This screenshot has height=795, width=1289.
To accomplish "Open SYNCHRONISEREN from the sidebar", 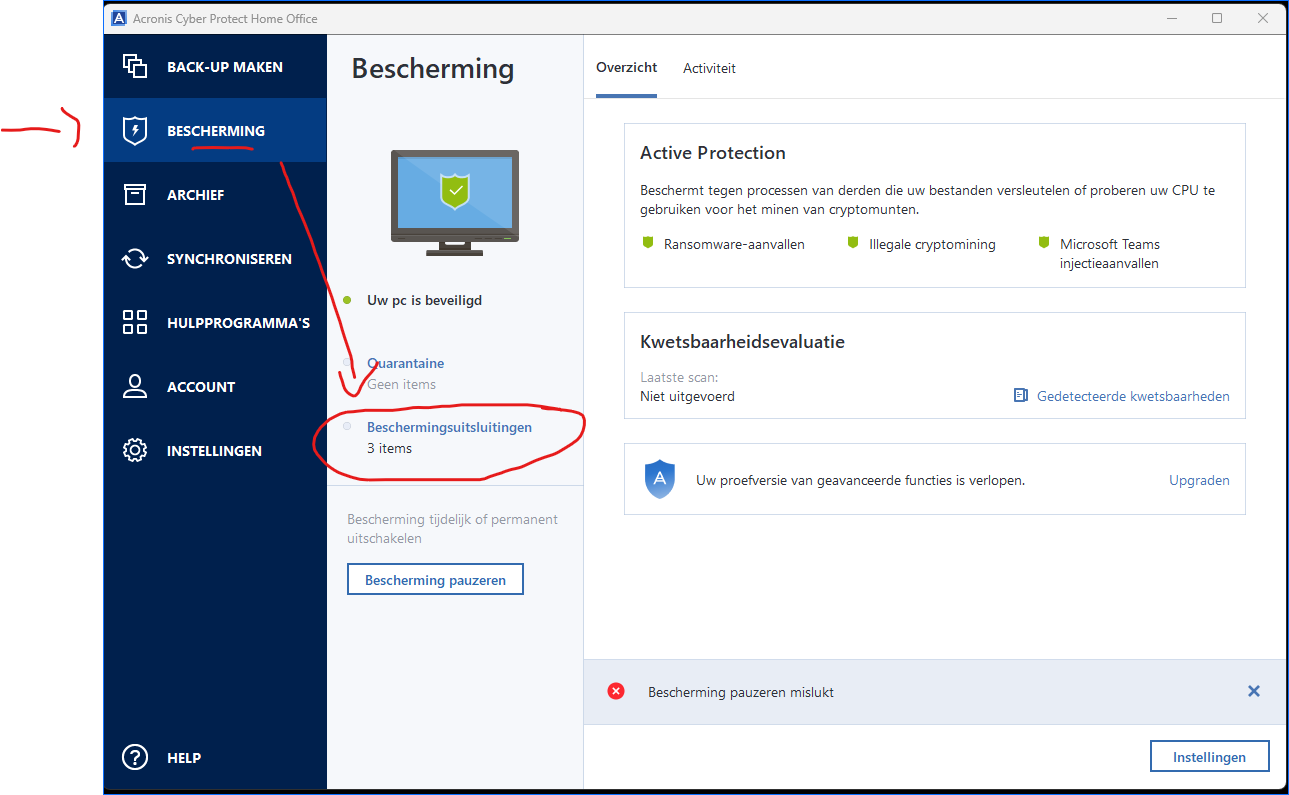I will click(x=215, y=259).
